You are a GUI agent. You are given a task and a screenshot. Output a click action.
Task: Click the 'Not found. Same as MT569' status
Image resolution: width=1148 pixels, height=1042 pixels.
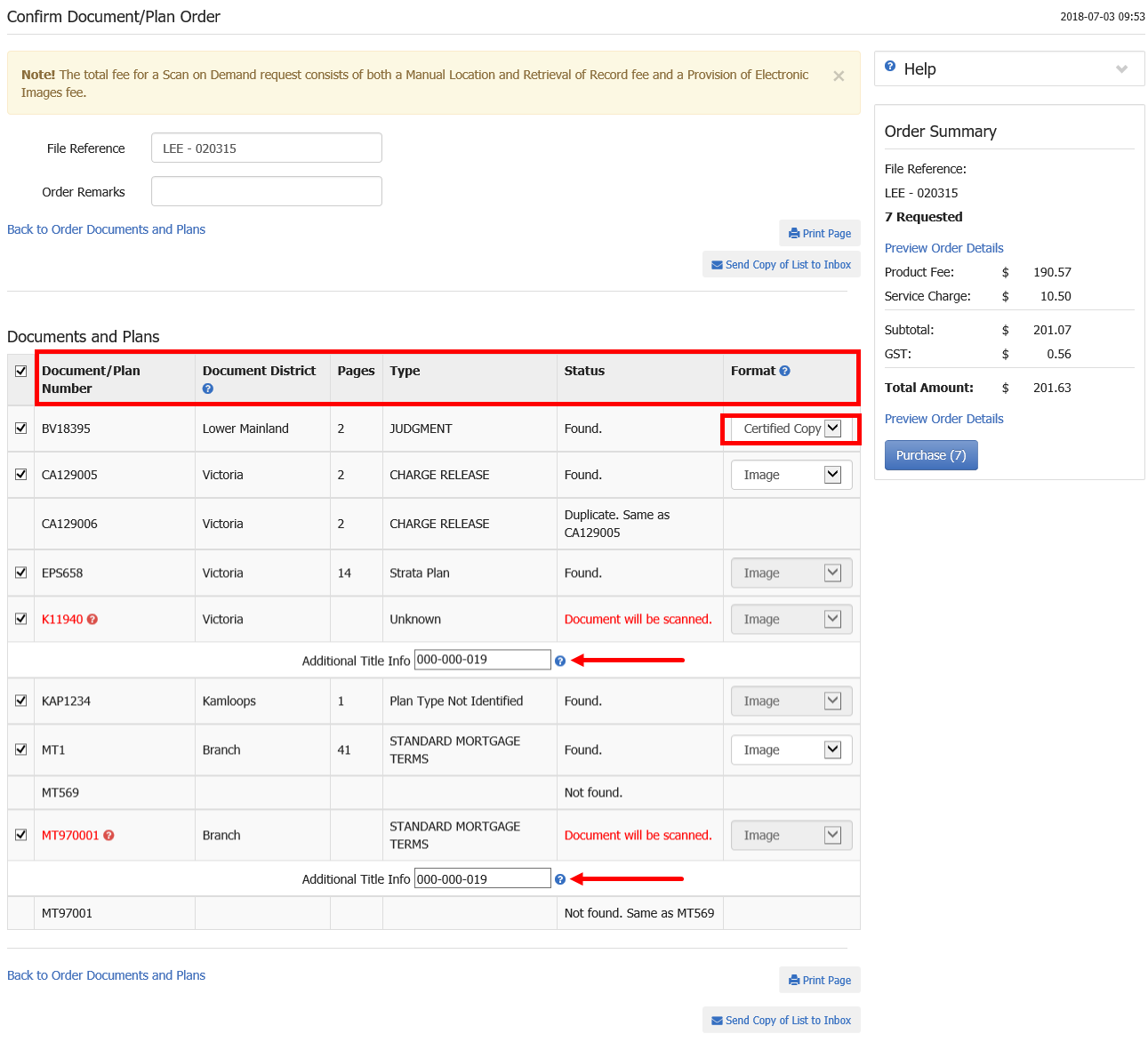[x=639, y=913]
